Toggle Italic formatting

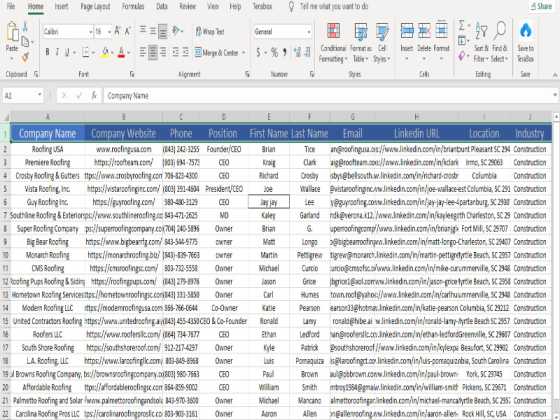pos(57,53)
